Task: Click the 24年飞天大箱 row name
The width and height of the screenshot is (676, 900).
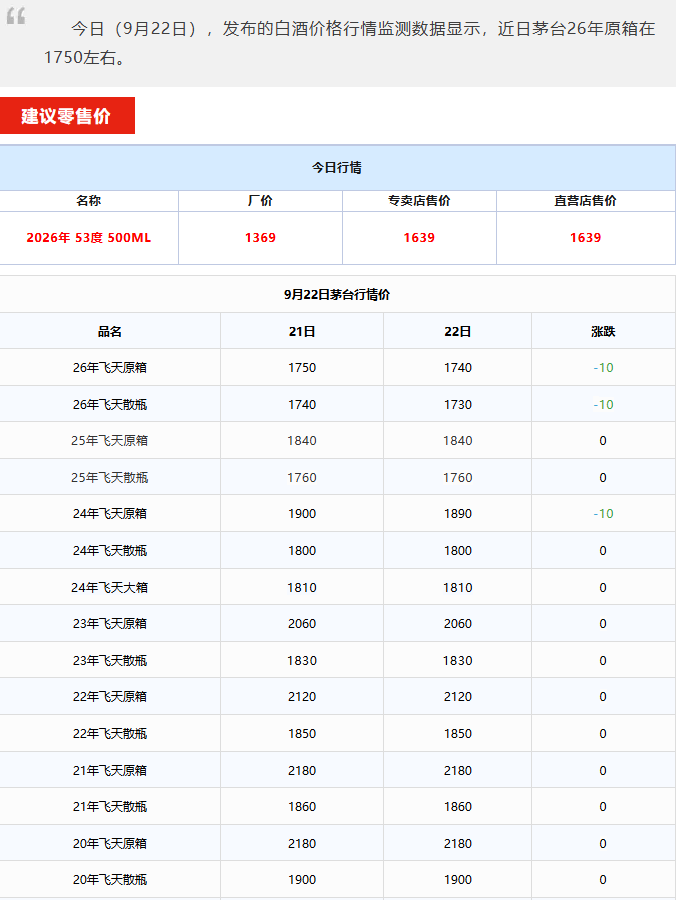Action: pos(110,587)
